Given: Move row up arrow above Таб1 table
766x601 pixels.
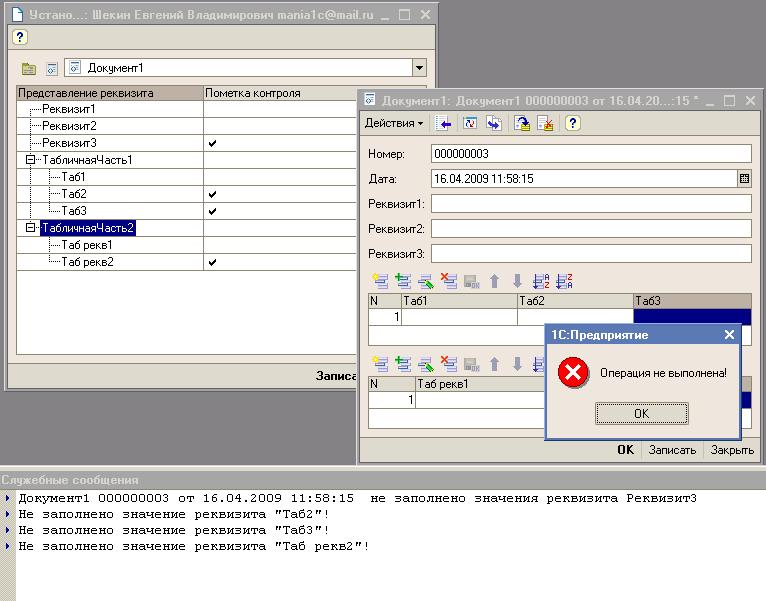Looking at the screenshot, I should [494, 281].
